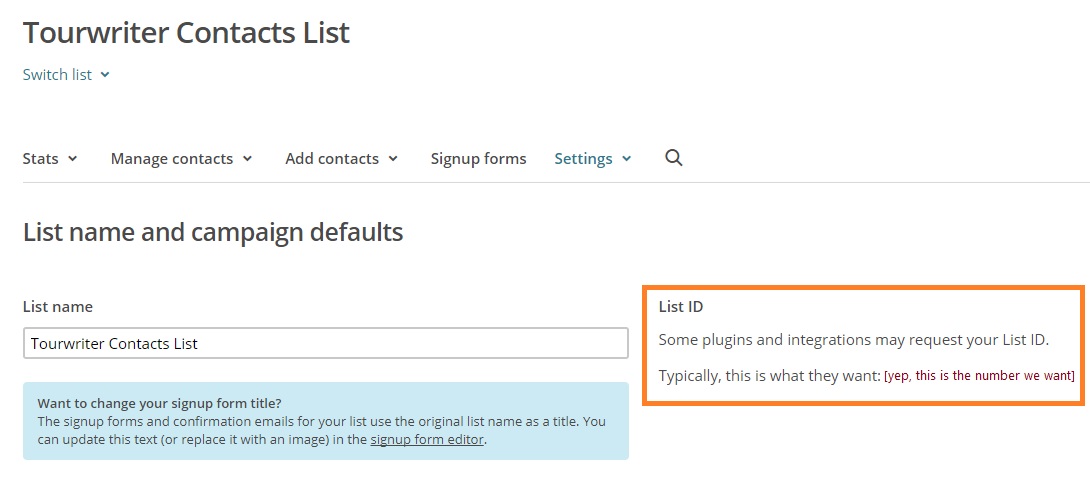Screen dimensions: 1090x489
Task: Click the List name and campaign defaults heading
Action: 213,233
